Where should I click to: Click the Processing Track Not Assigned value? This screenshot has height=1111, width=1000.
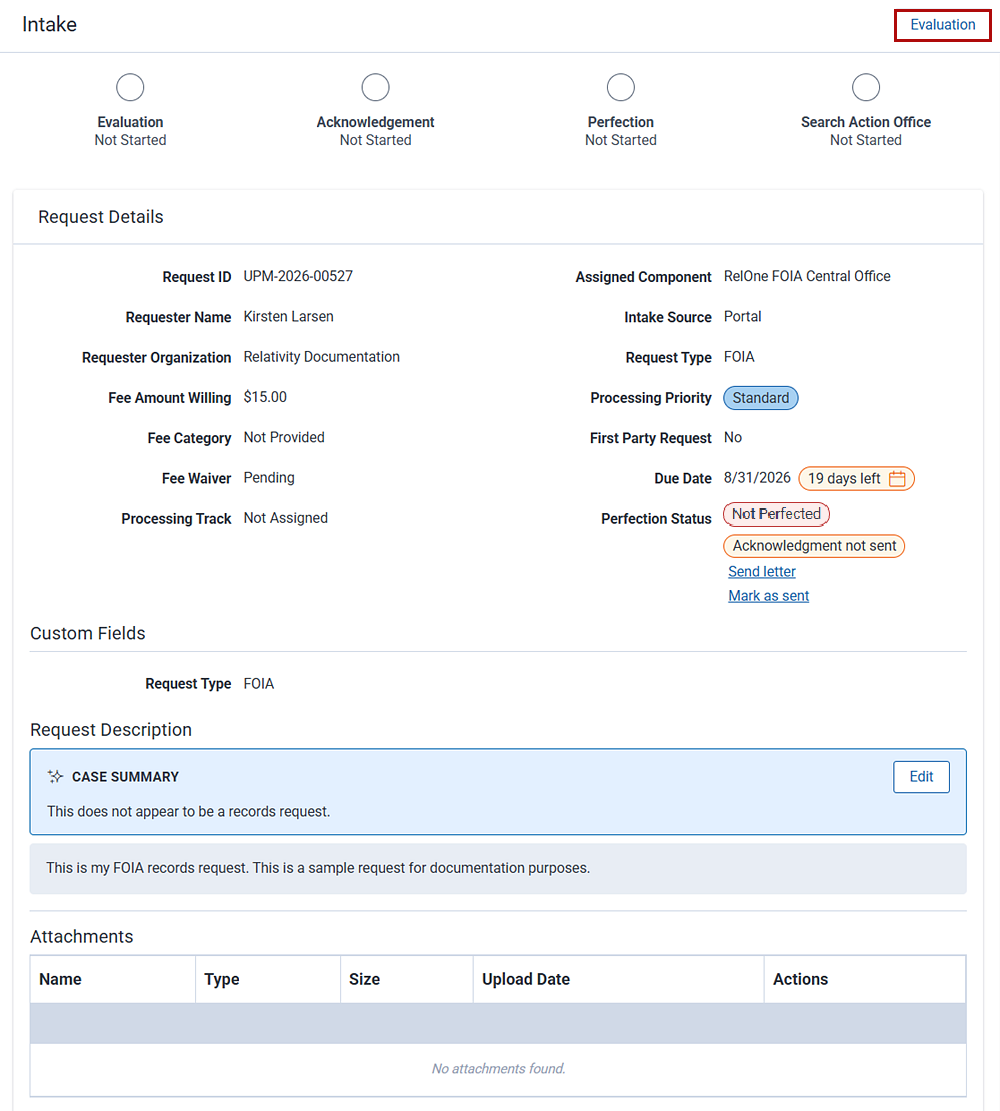tap(286, 518)
